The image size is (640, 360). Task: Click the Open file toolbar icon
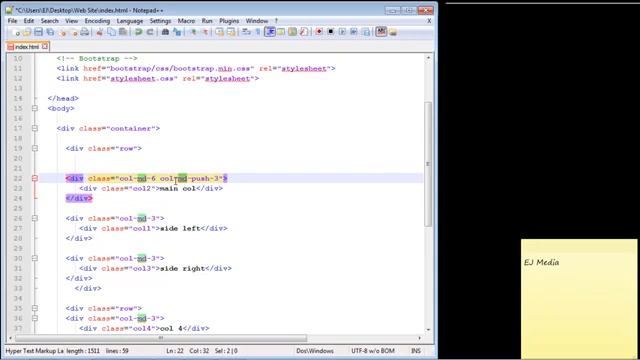pyautogui.click(x=27, y=32)
